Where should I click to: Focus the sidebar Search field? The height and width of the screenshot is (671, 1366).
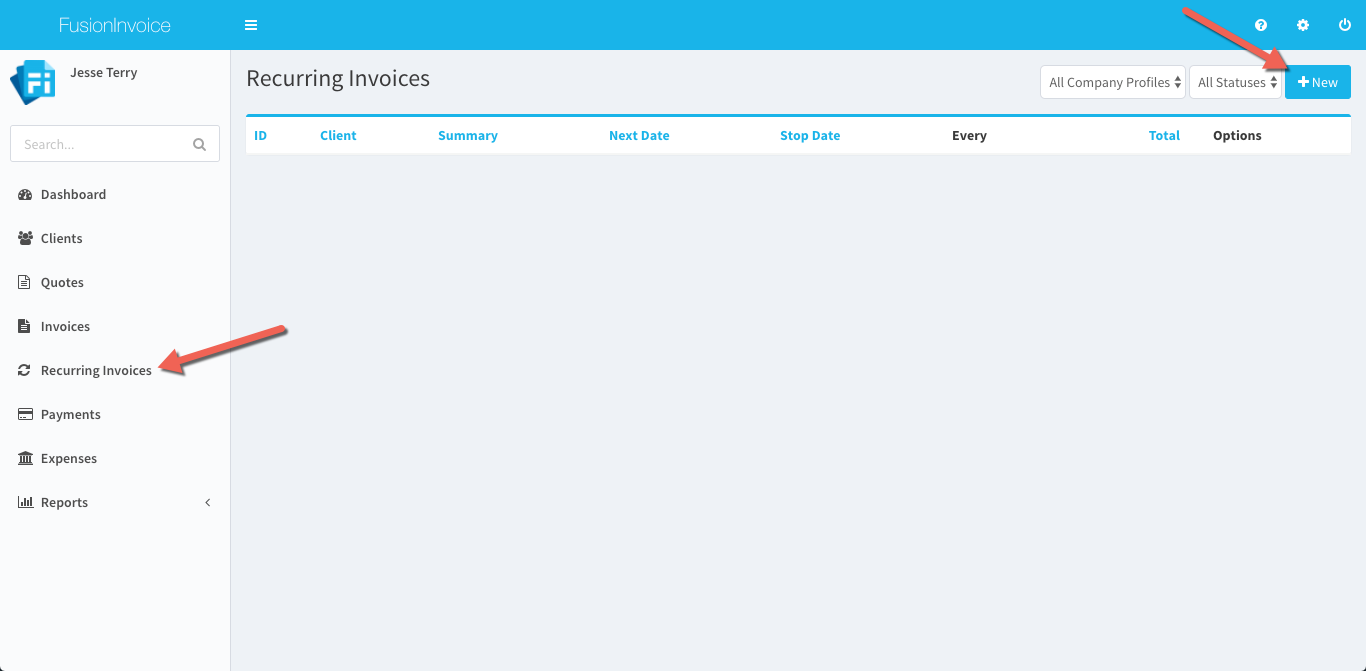tap(100, 144)
